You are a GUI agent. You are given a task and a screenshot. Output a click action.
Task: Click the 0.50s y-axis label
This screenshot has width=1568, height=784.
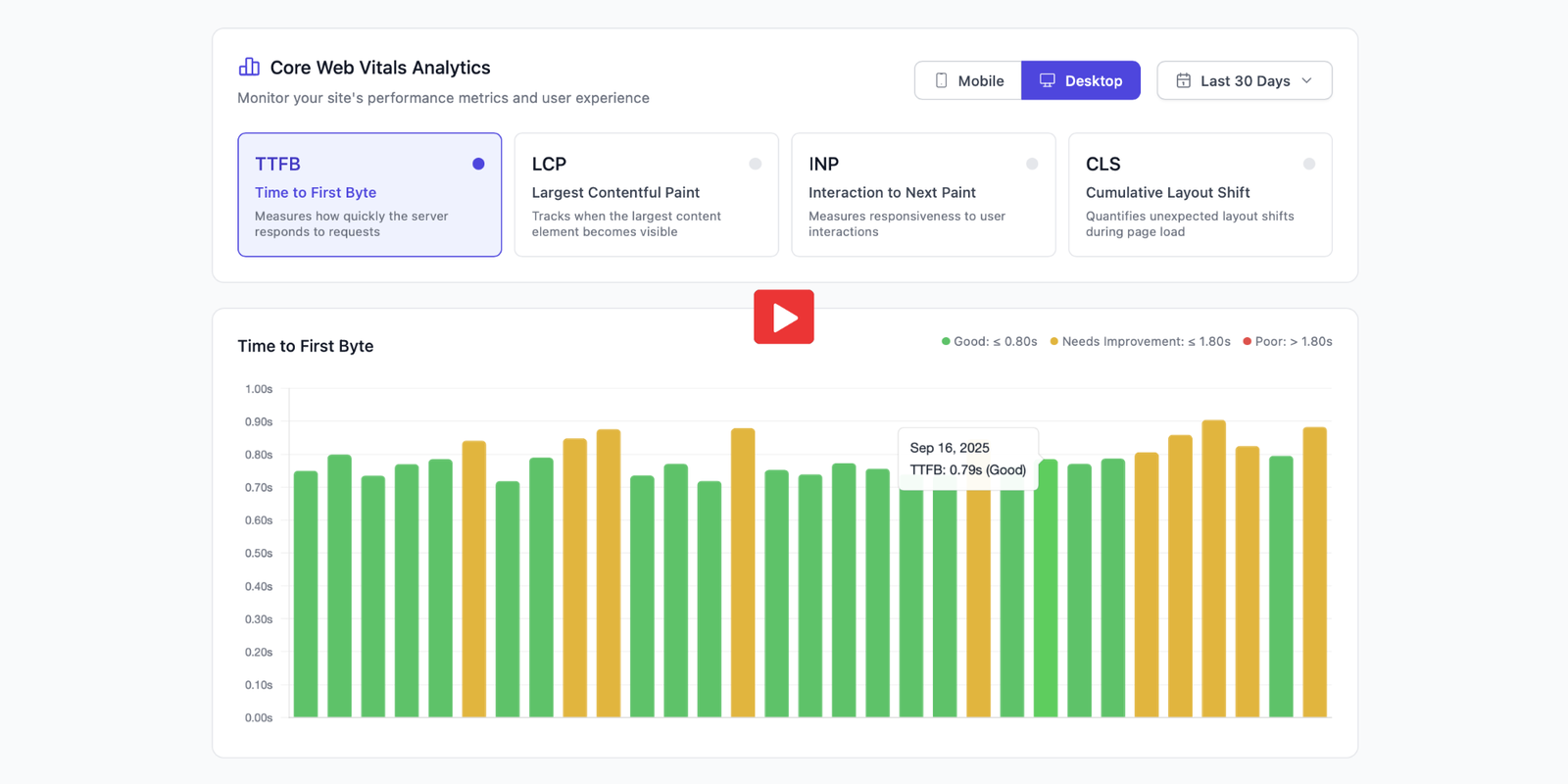[259, 554]
